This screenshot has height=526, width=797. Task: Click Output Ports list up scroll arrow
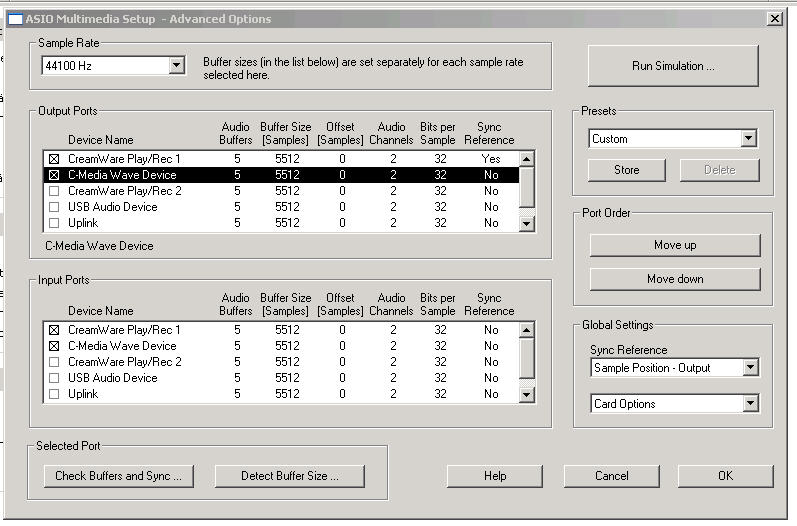coord(527,159)
